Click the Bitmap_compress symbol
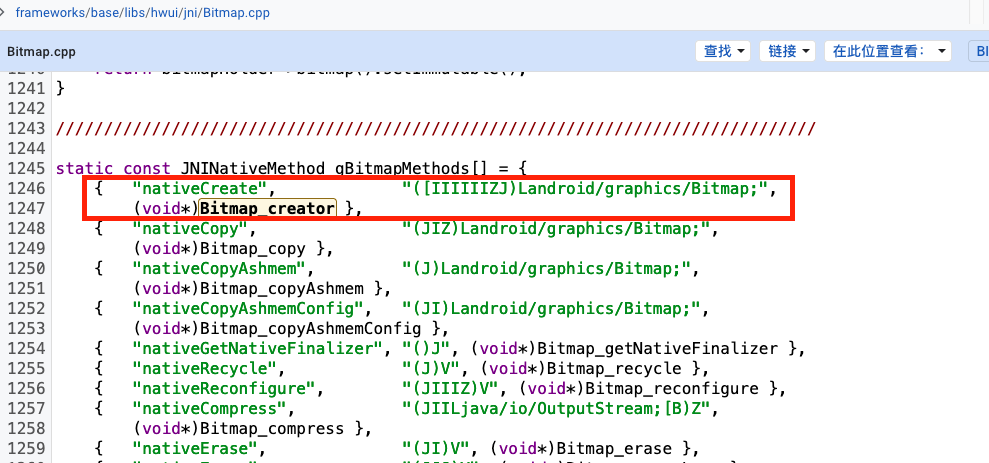This screenshot has width=989, height=463. click(272, 429)
